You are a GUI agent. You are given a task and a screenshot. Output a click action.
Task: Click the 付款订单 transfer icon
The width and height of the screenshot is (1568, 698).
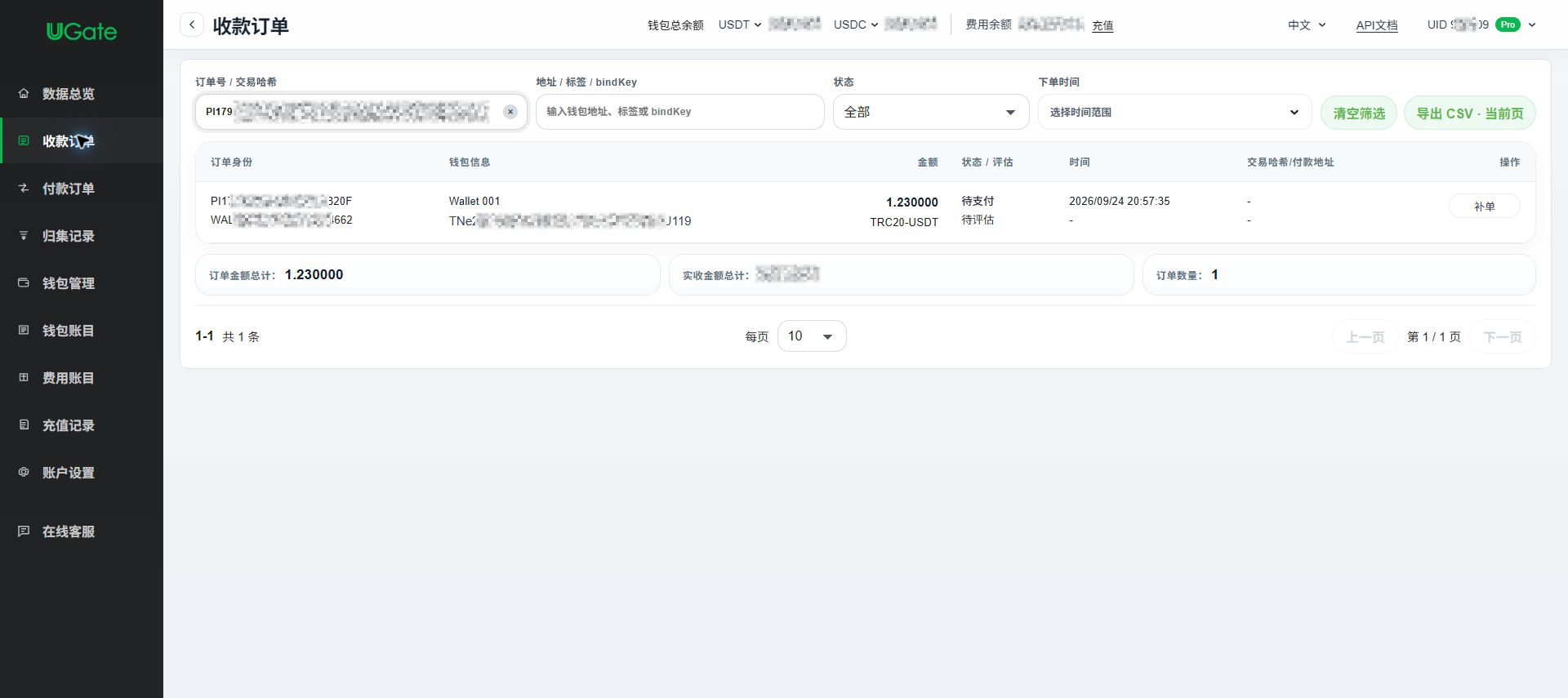pyautogui.click(x=24, y=188)
